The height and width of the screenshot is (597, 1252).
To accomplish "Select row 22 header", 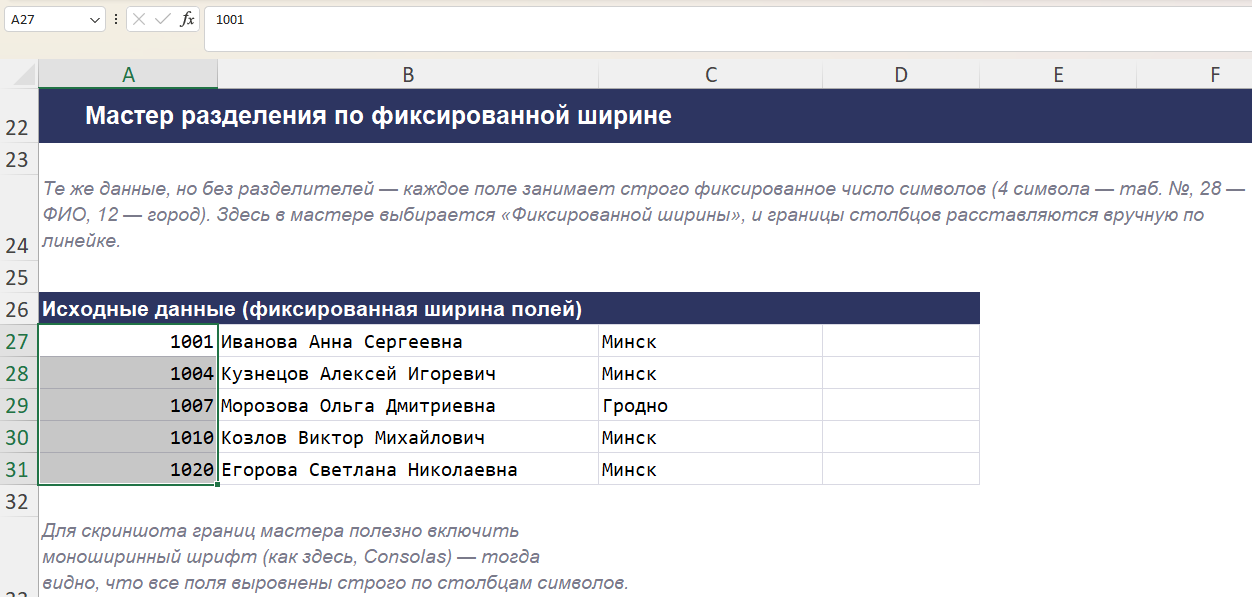I will [19, 116].
